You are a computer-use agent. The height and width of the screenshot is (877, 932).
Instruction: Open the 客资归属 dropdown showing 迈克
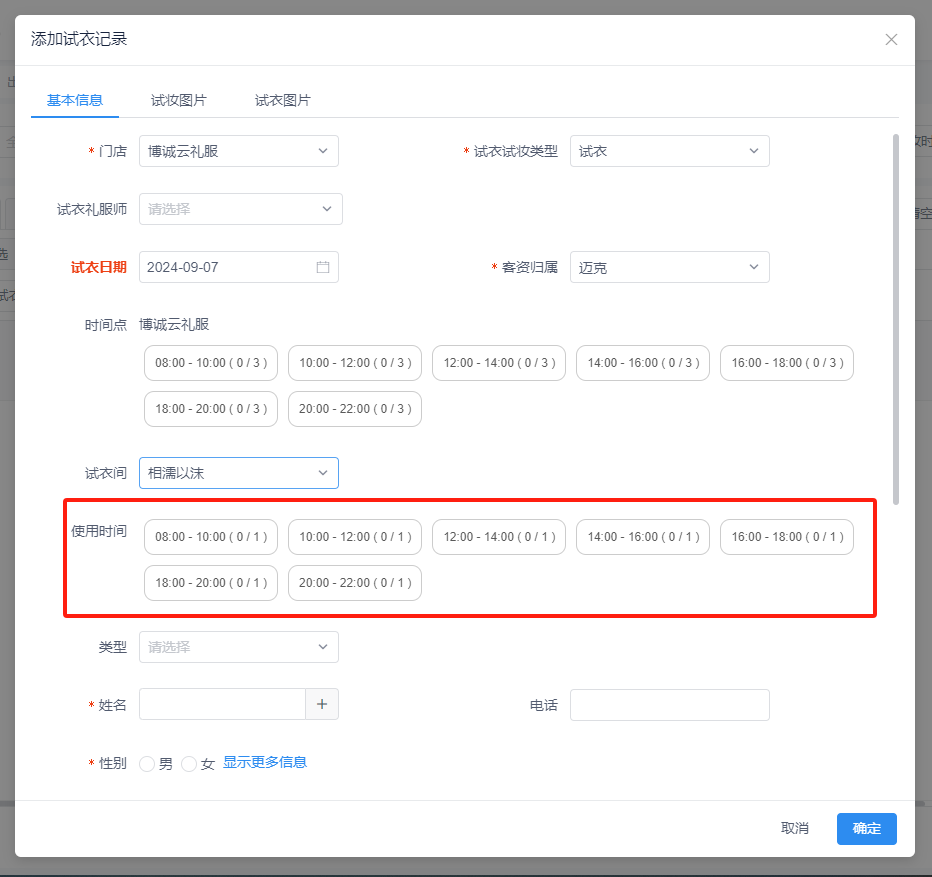[669, 267]
